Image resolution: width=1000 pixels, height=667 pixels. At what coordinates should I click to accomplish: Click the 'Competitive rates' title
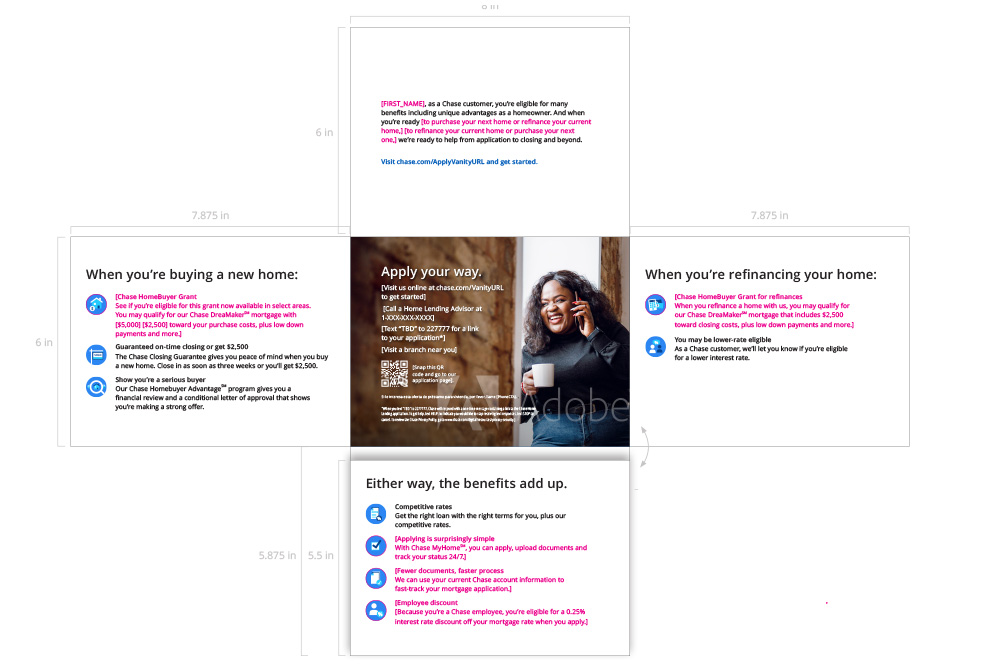click(x=423, y=507)
